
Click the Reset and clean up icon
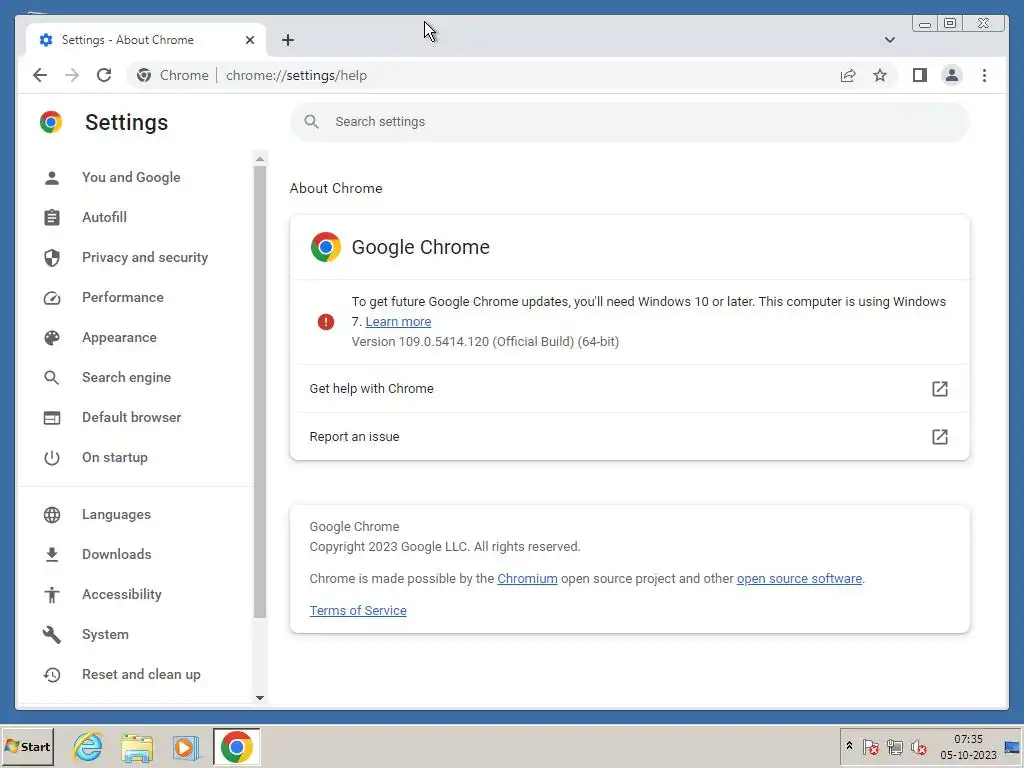[x=52, y=675]
